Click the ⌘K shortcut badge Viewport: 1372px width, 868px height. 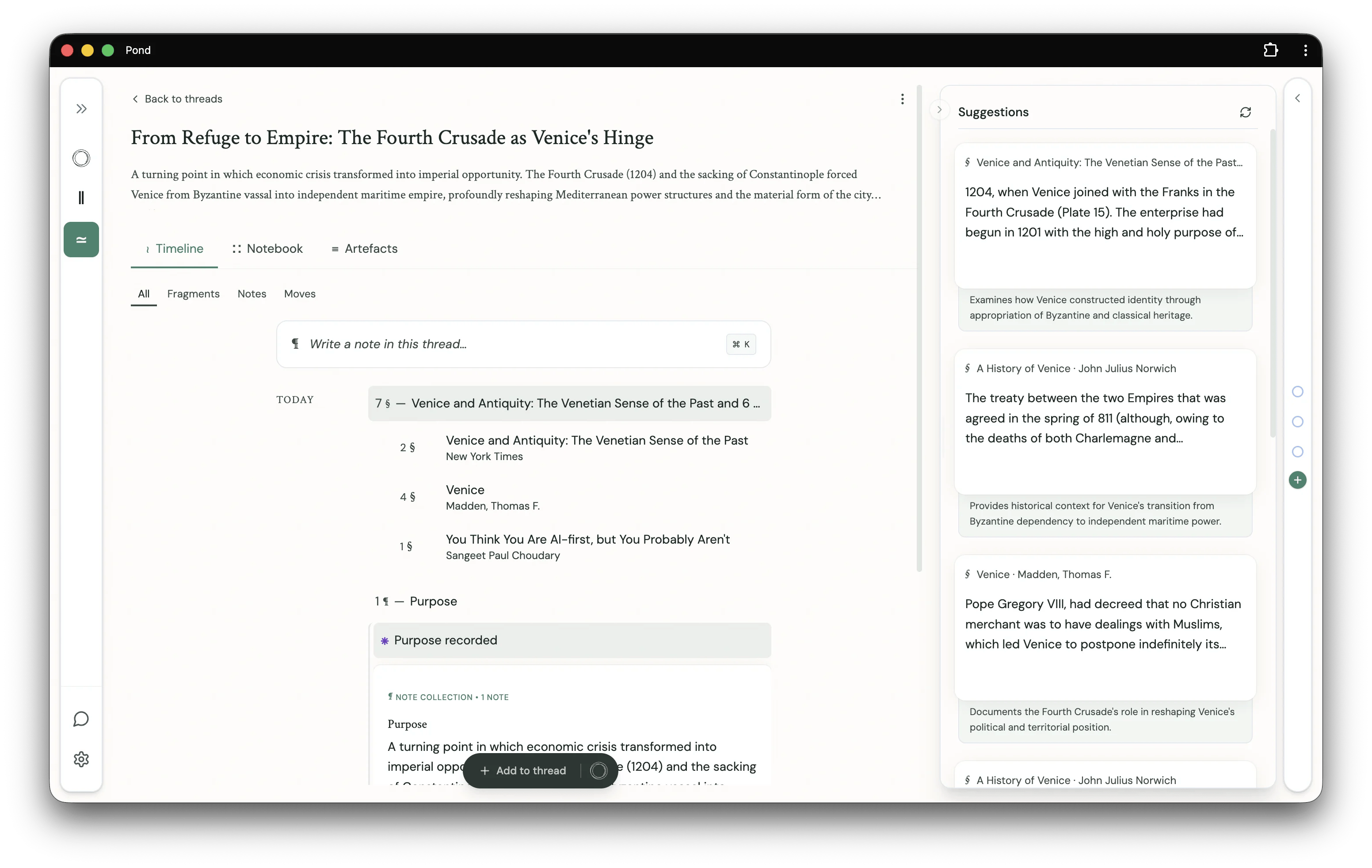pos(741,344)
